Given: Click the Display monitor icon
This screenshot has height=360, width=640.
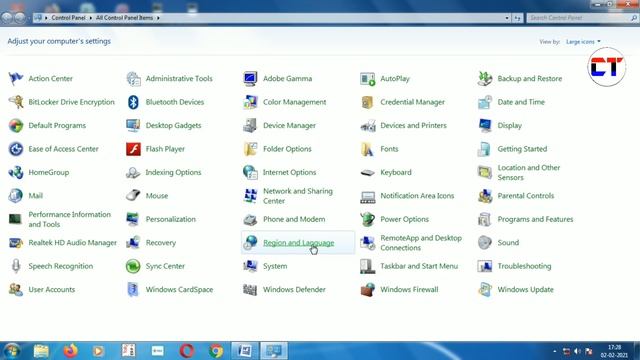Looking at the screenshot, I should [484, 125].
